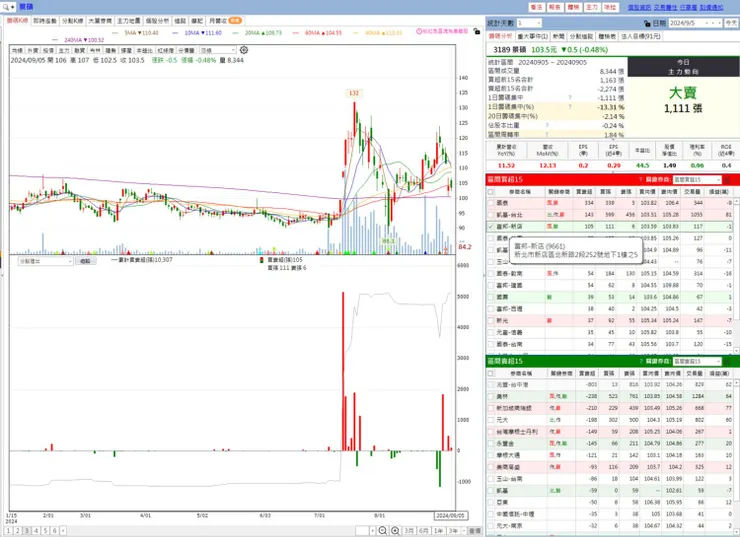The height and width of the screenshot is (537, 740).
Task: Click the 看法 button in top bar
Action: coord(536,7)
